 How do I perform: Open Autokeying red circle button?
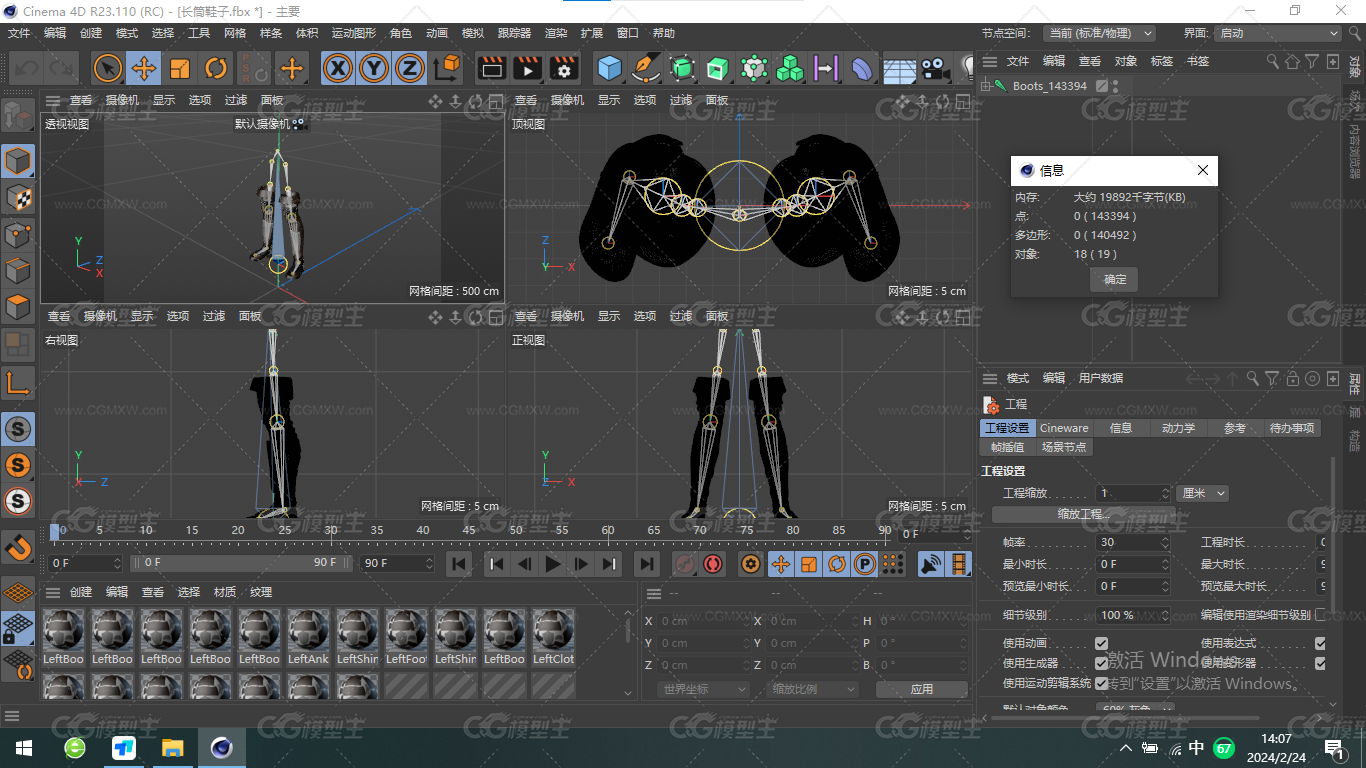713,564
